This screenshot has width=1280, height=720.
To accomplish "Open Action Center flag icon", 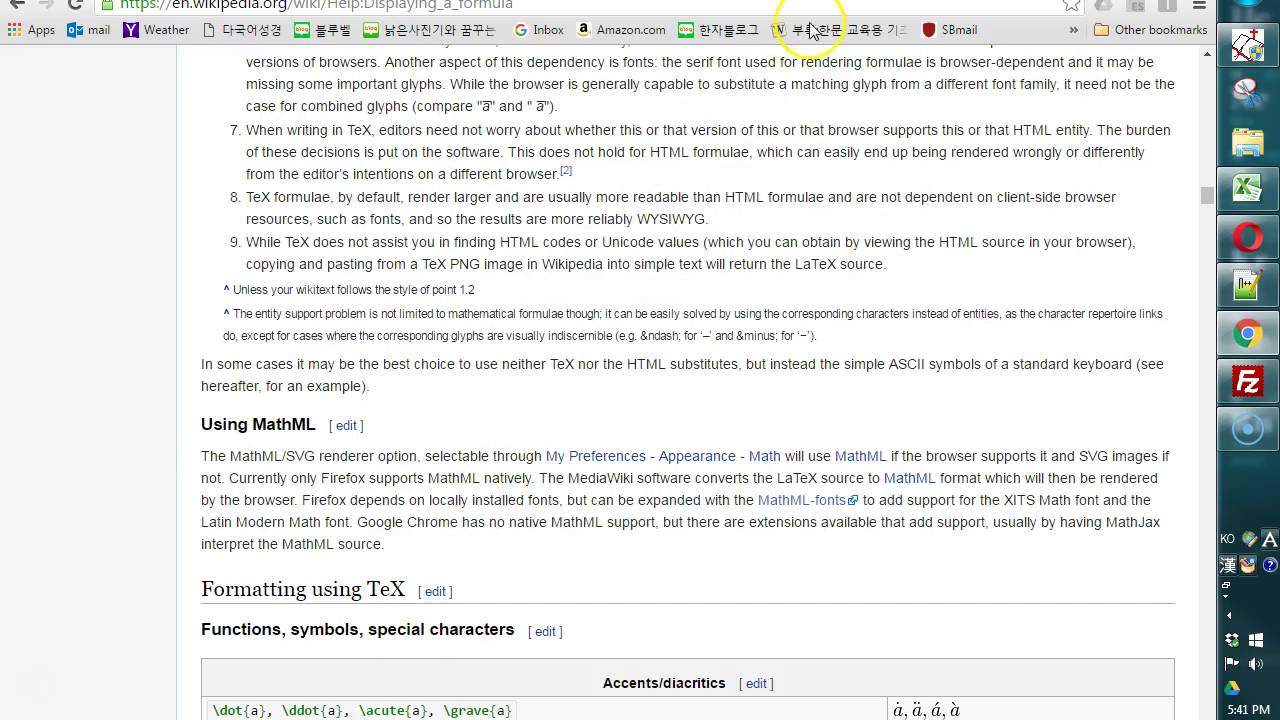I will point(1232,664).
